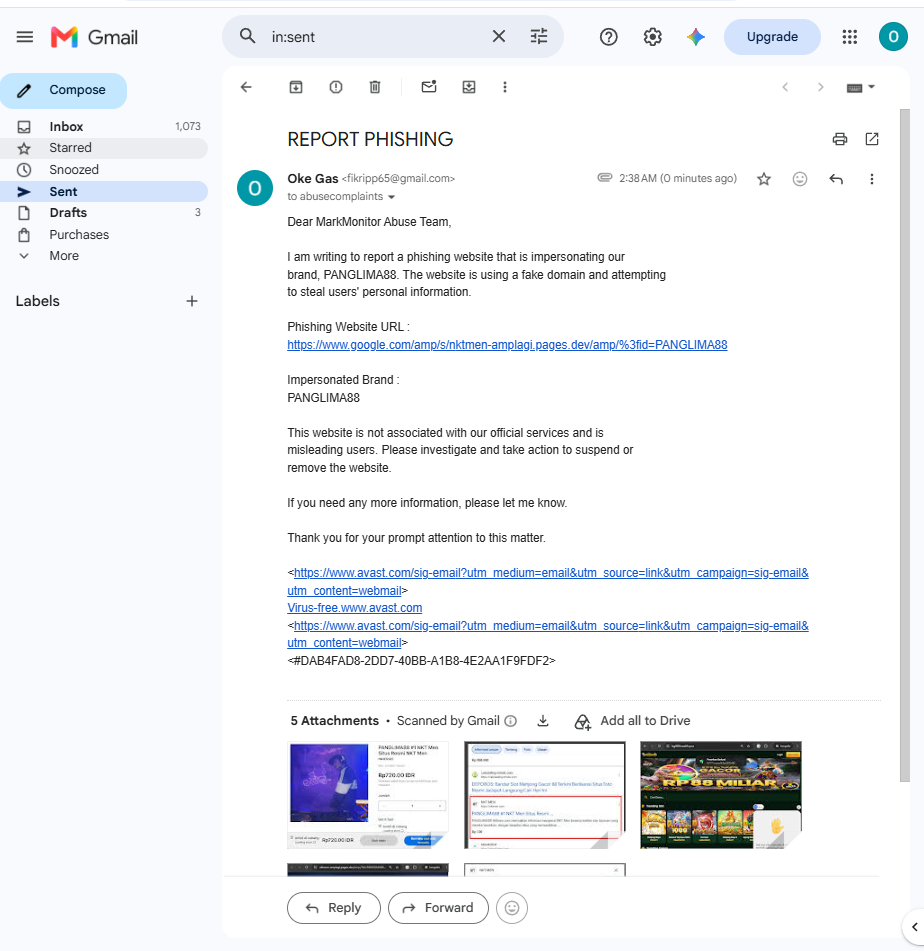Clear the search with the X icon
This screenshot has width=924, height=951.
coord(499,36)
